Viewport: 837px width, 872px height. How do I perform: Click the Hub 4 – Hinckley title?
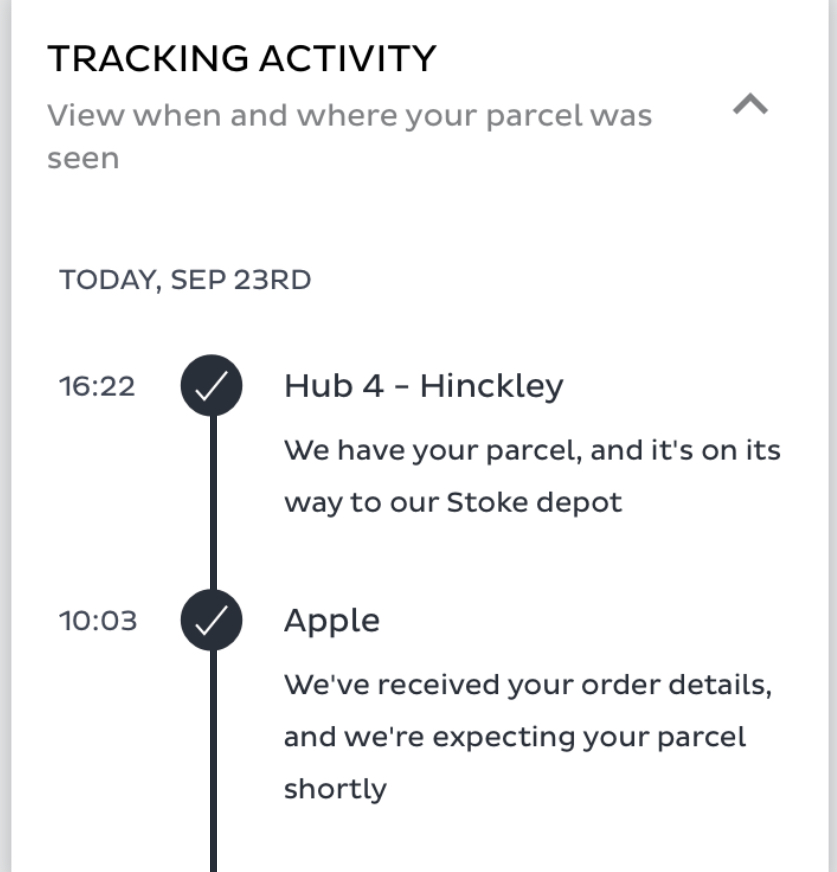click(424, 385)
